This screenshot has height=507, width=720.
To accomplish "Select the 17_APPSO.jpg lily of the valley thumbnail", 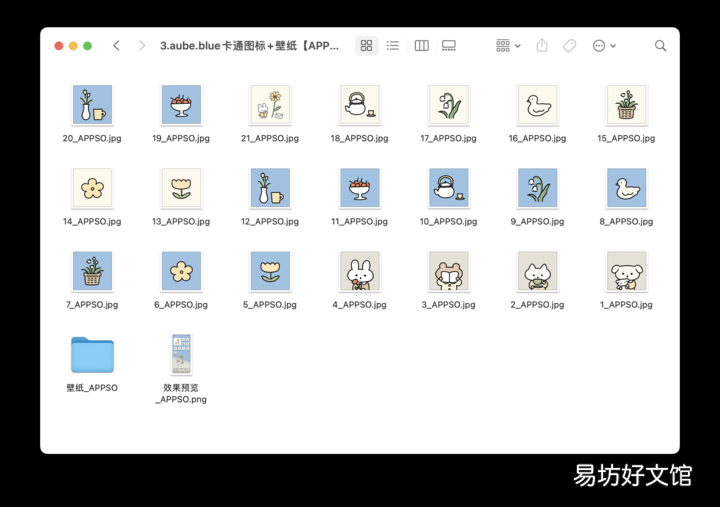I will click(x=449, y=105).
